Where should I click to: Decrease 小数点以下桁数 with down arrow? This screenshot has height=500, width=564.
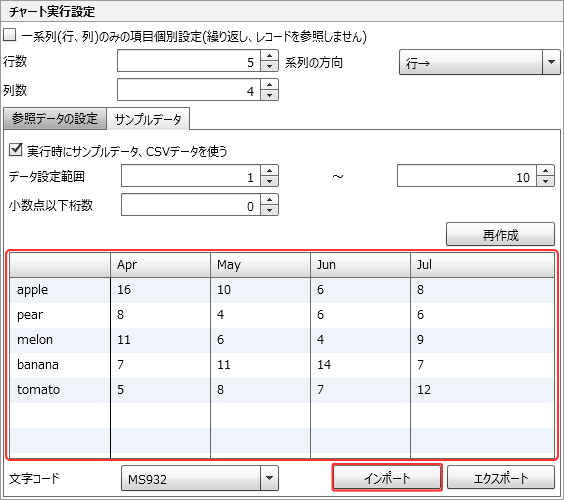[x=269, y=210]
